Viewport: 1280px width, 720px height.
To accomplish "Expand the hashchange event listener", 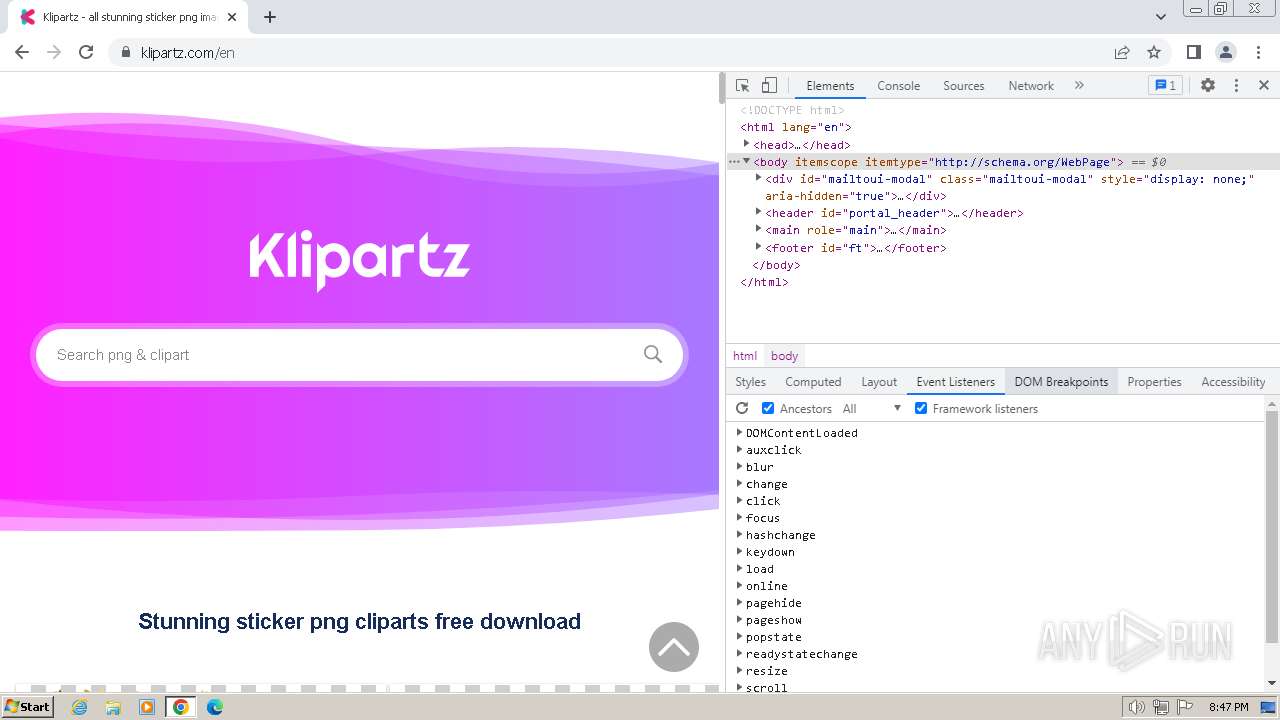I will 739,535.
